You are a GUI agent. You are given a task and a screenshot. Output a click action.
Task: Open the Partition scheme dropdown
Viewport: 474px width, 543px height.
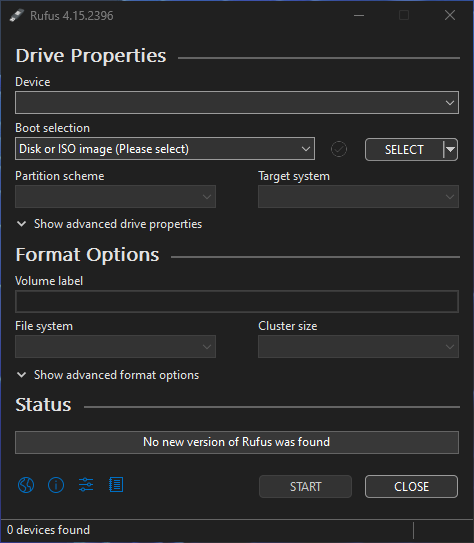[115, 197]
